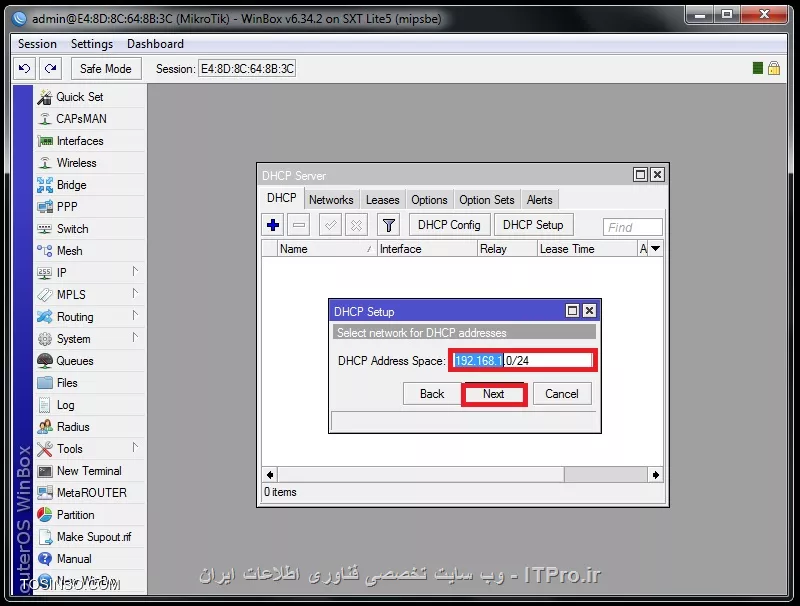
Task: Click the Find search field
Action: (633, 227)
